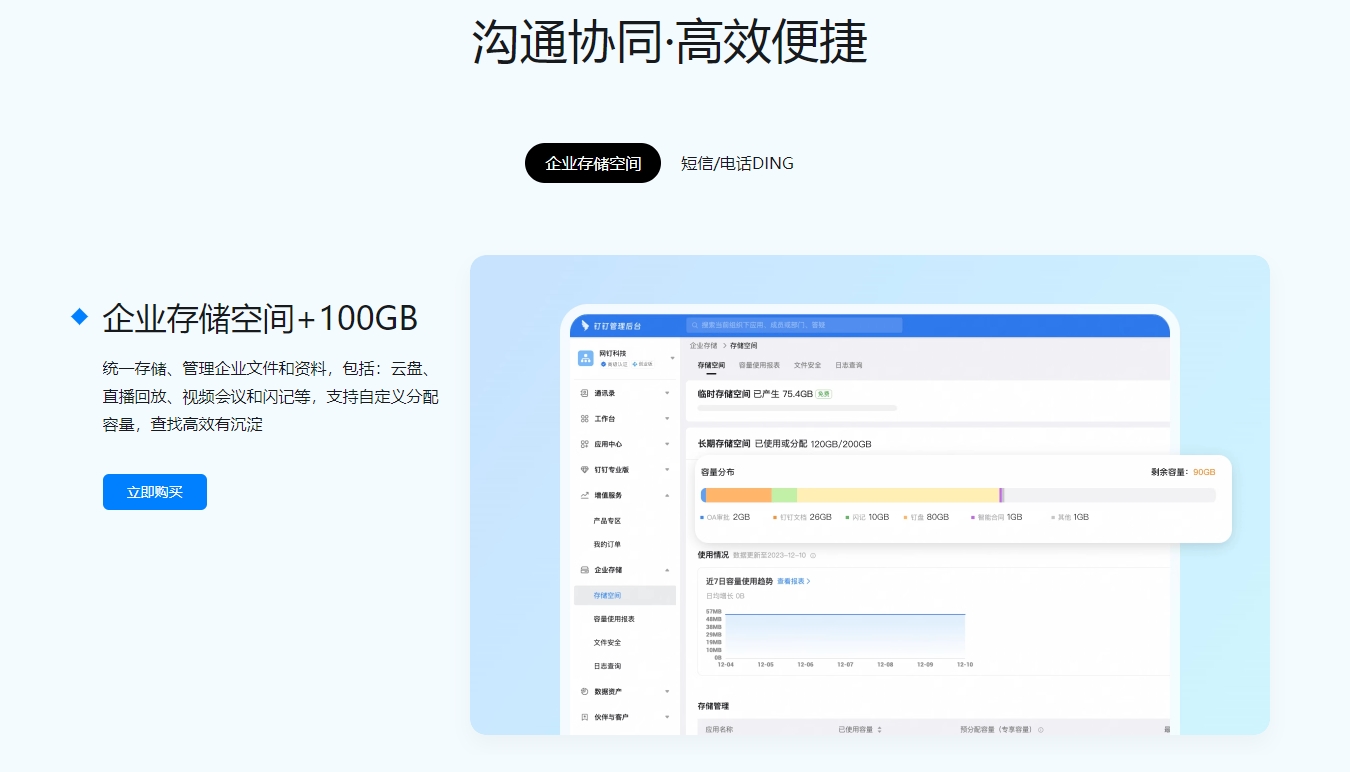
Task: Click the 企业存储 storage icon in sidebar
Action: [x=584, y=570]
